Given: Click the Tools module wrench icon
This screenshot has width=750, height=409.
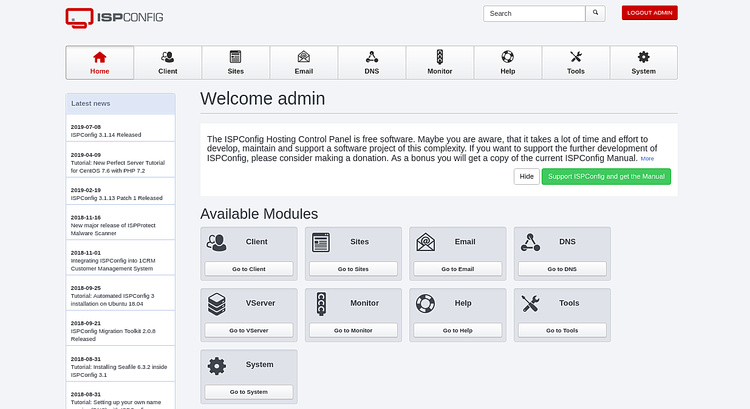Looking at the screenshot, I should click(529, 302).
